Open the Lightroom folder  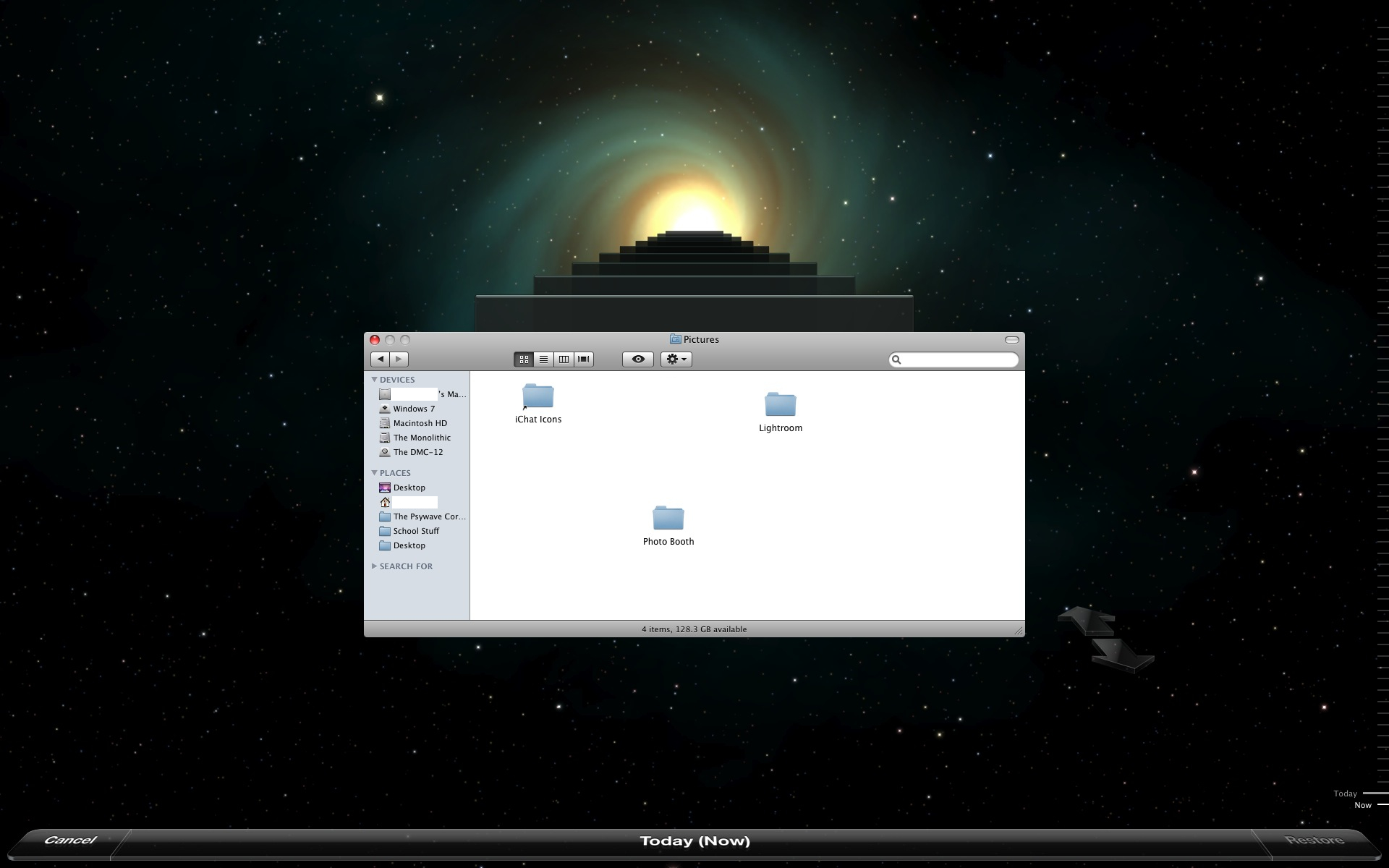tap(780, 405)
